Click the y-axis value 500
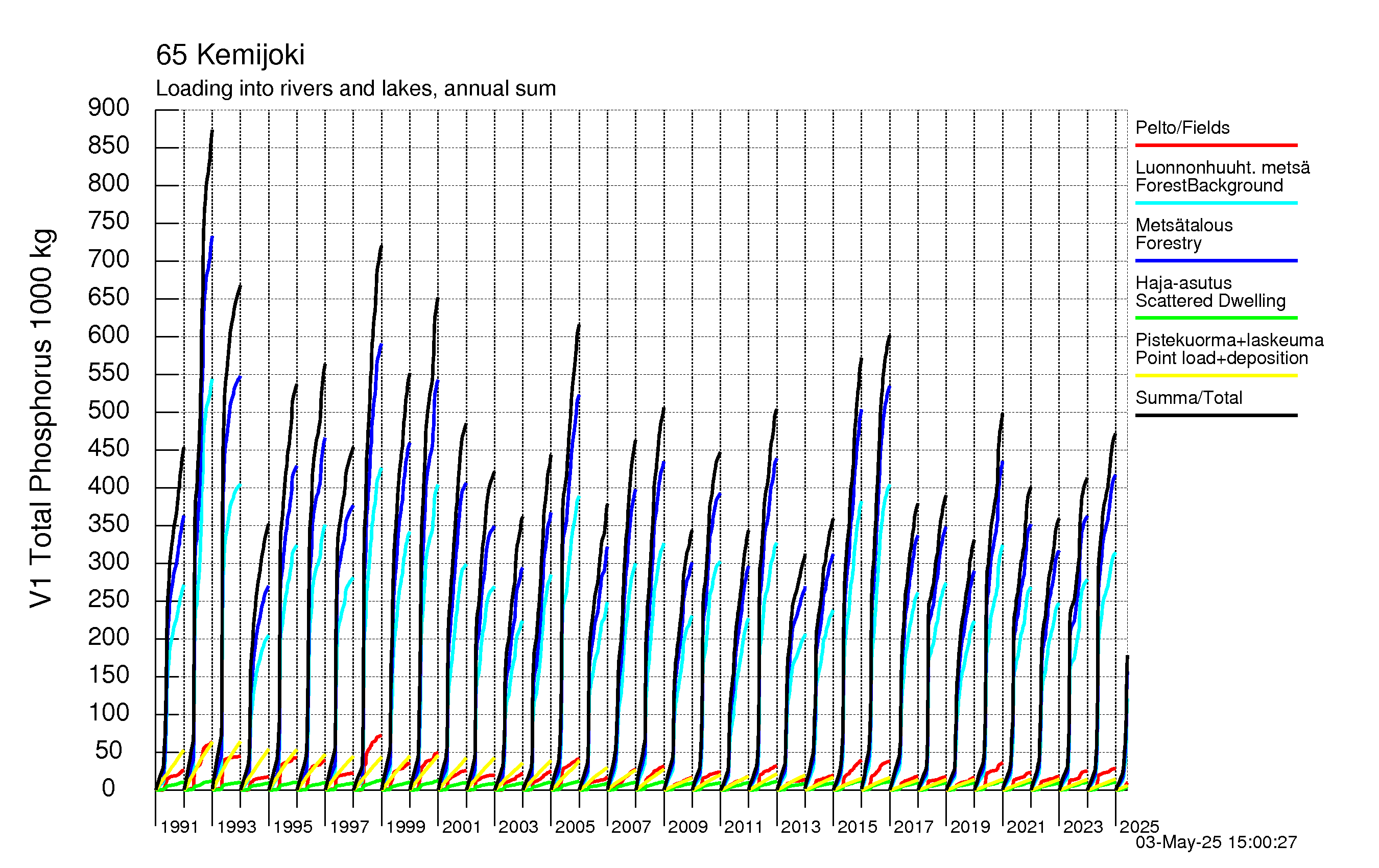This screenshot has width=1379, height=868. pyautogui.click(x=109, y=411)
